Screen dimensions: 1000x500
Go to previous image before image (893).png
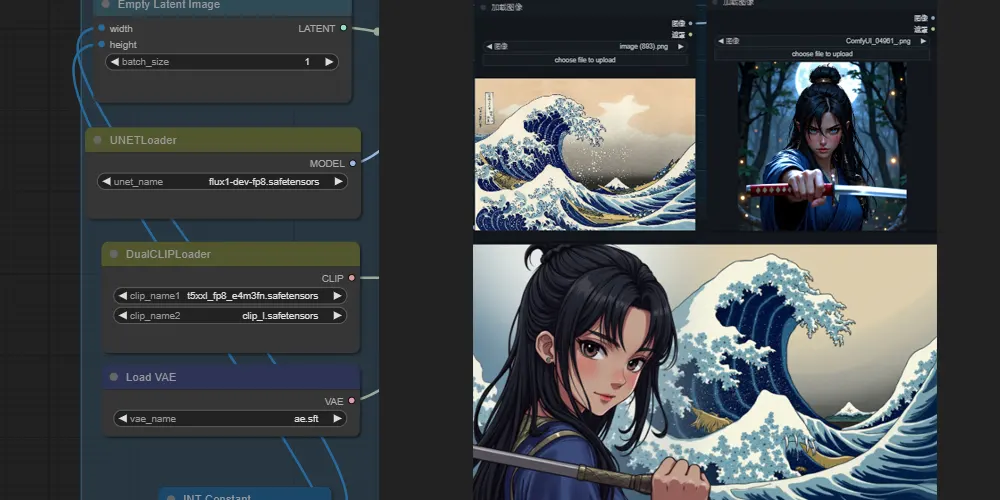pyautogui.click(x=489, y=47)
